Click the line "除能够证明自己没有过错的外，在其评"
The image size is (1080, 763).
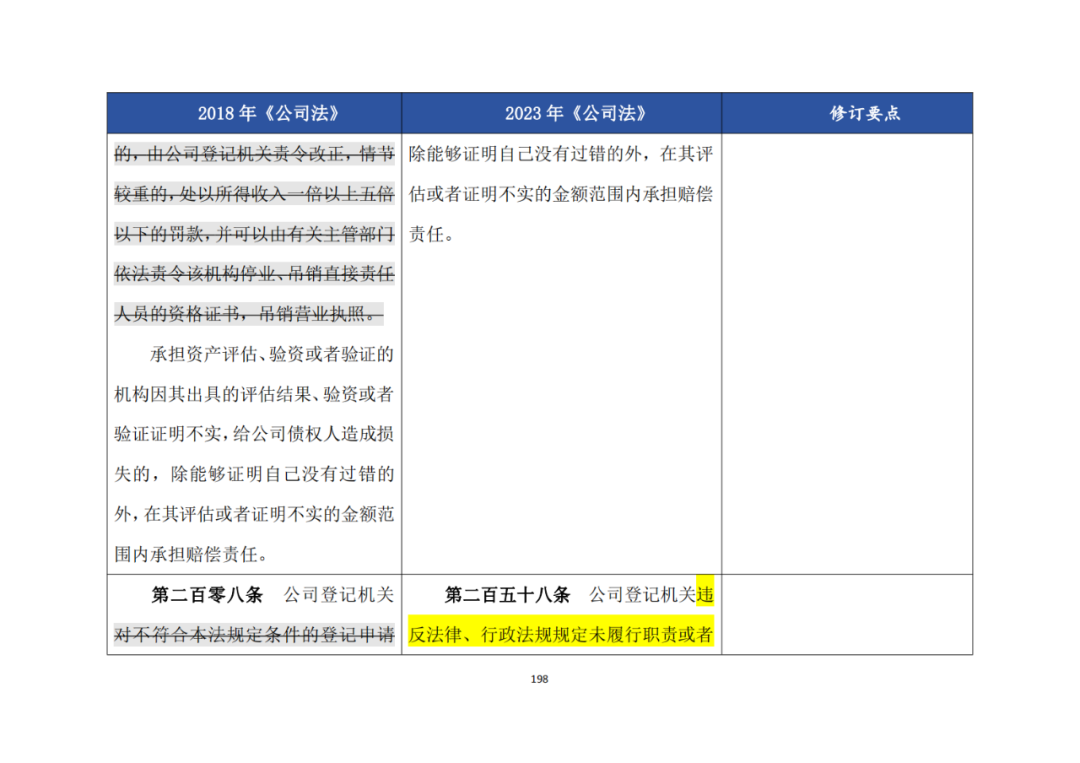(x=561, y=154)
